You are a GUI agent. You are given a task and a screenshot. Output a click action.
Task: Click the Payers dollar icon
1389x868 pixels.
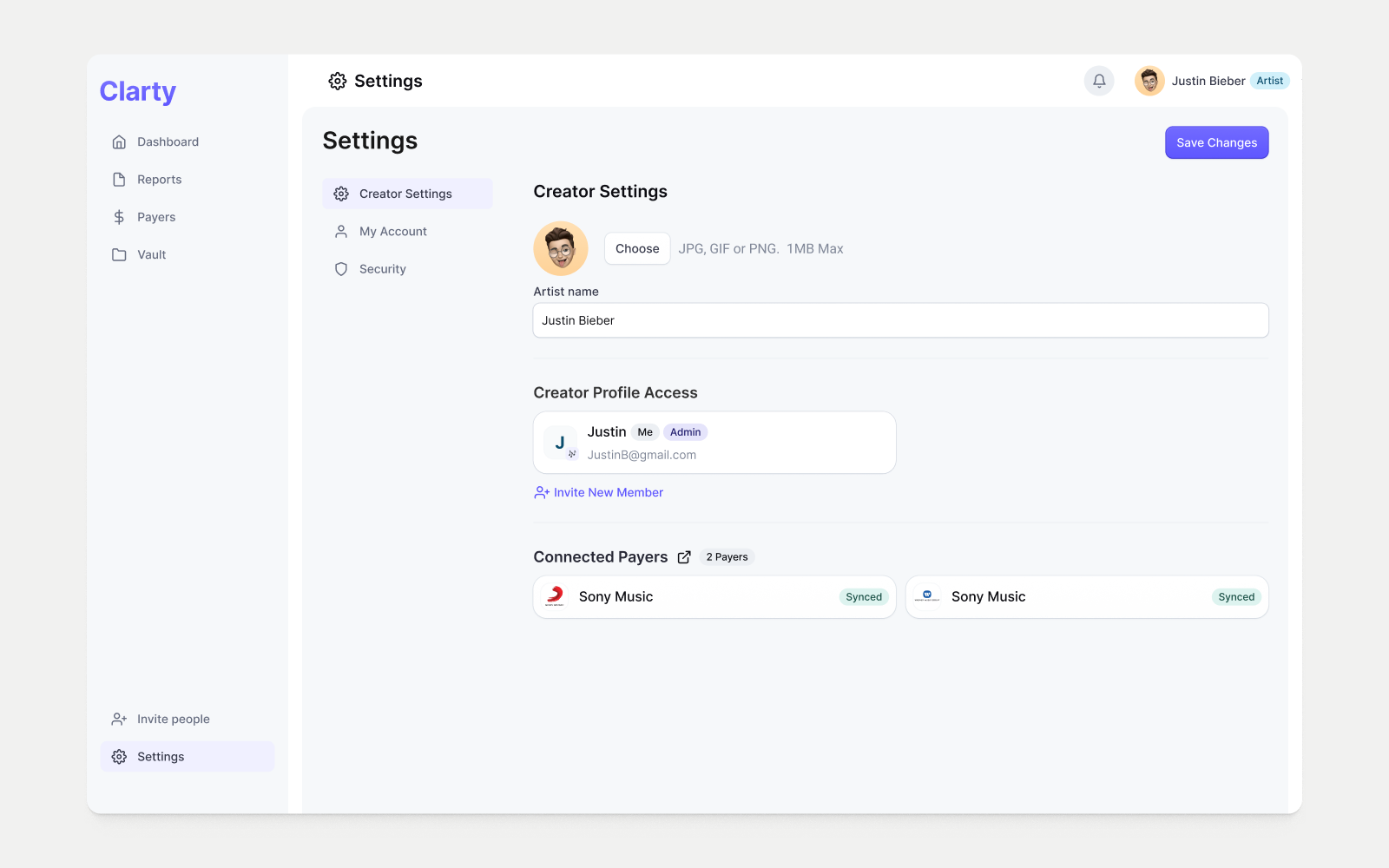pyautogui.click(x=119, y=217)
